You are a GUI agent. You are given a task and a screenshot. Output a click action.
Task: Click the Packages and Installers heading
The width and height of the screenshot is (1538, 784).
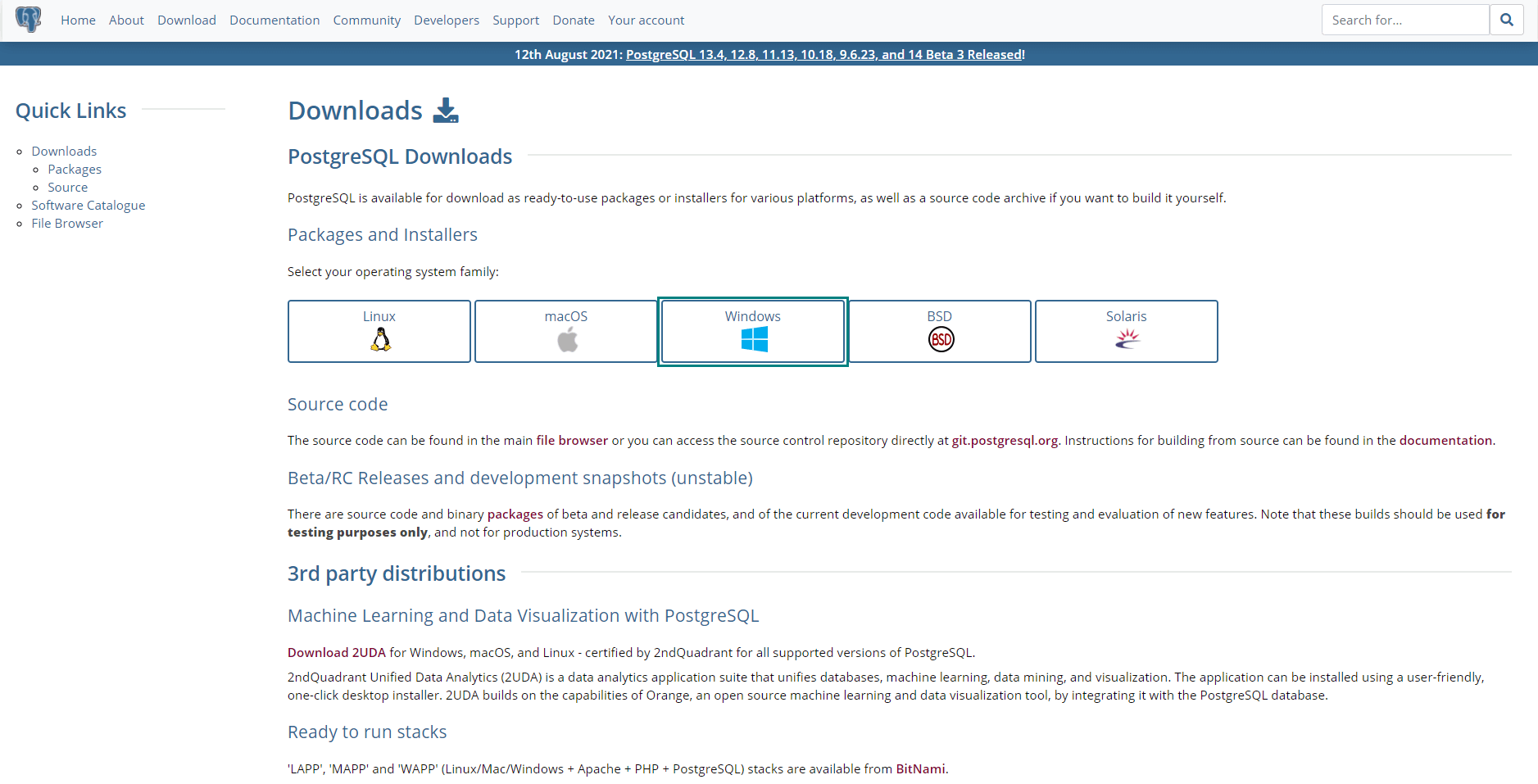click(383, 235)
